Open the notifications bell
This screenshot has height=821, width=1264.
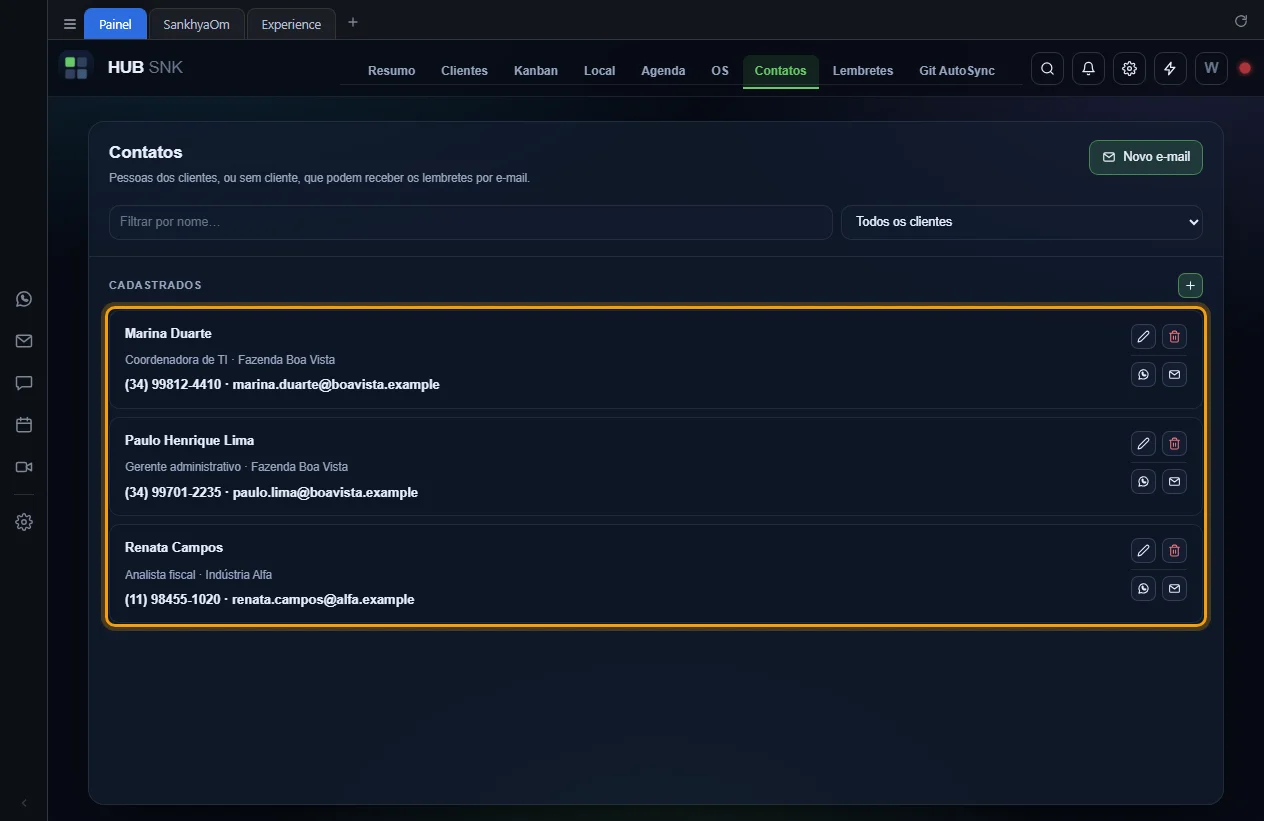pyautogui.click(x=1088, y=68)
